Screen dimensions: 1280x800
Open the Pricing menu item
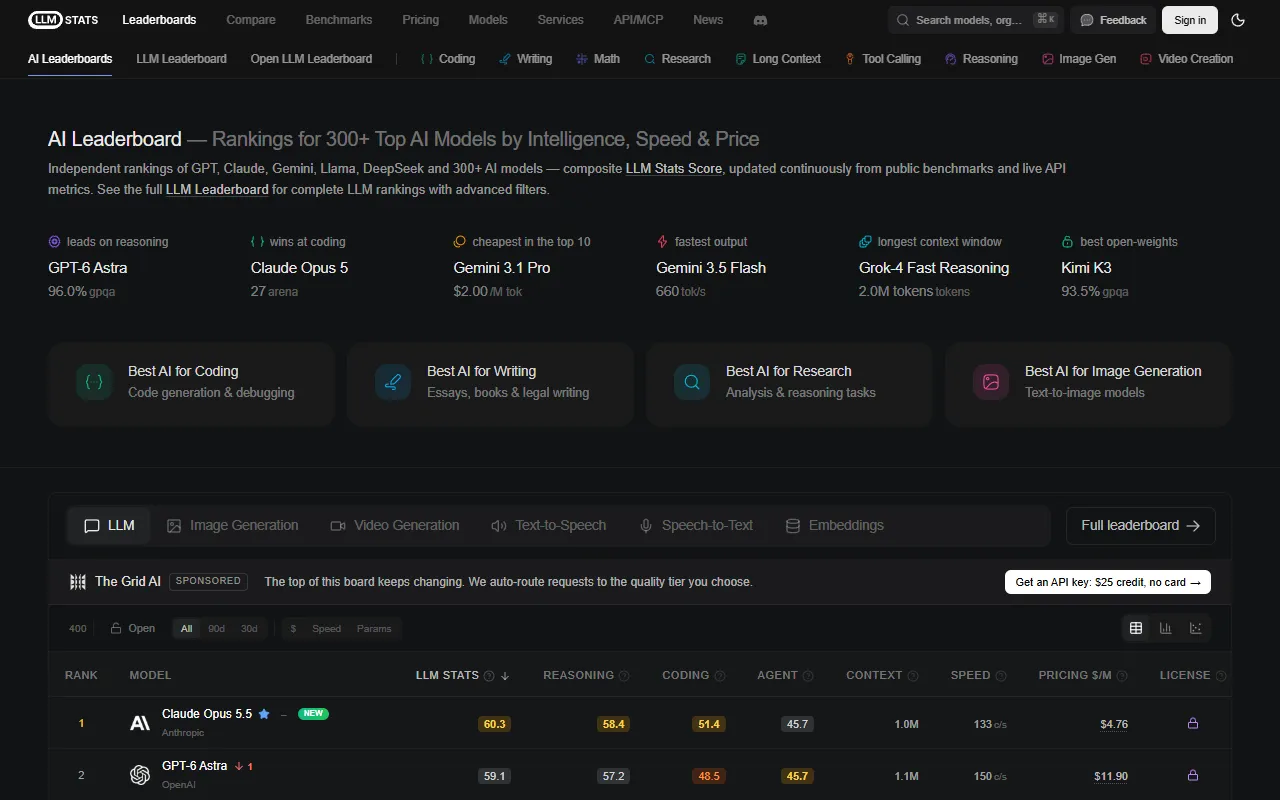pyautogui.click(x=420, y=19)
